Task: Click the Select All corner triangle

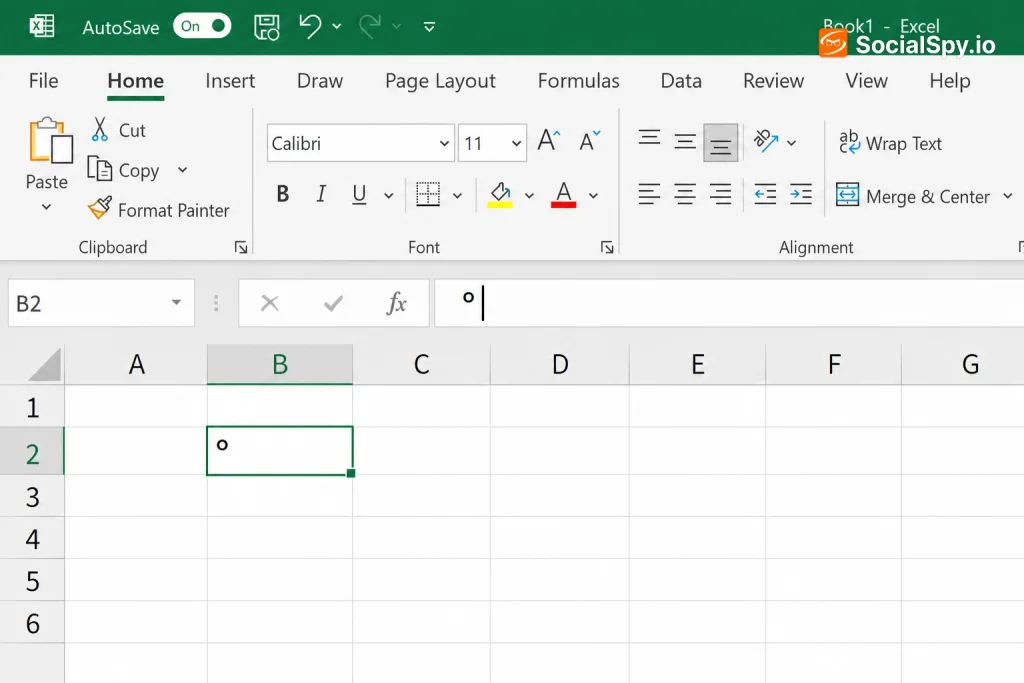Action: 45,364
